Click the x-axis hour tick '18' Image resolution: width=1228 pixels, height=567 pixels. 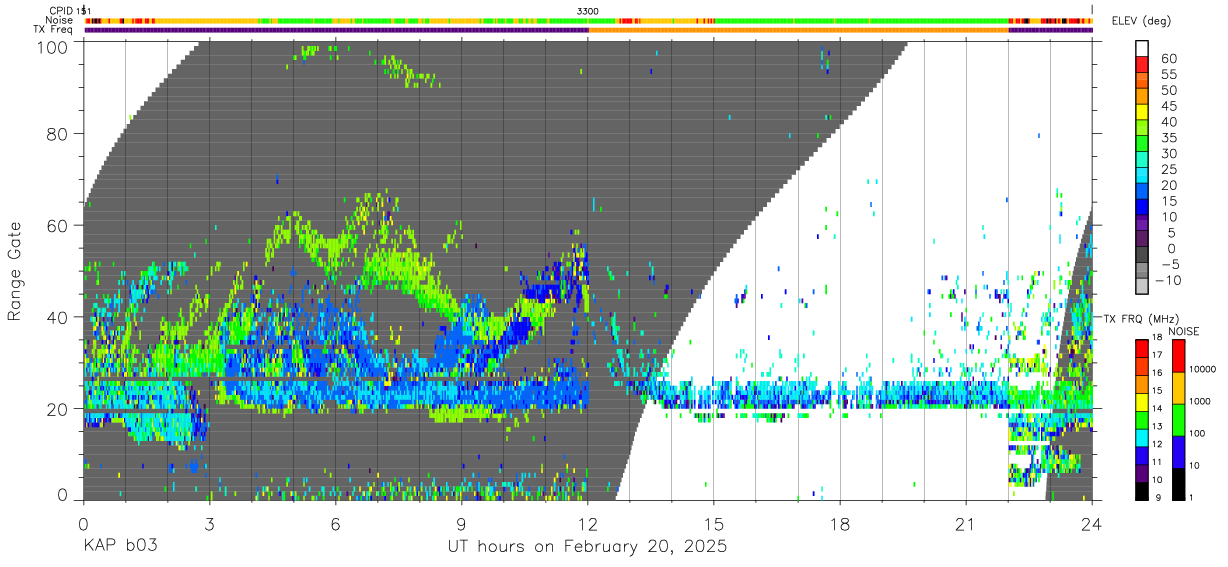pyautogui.click(x=840, y=523)
